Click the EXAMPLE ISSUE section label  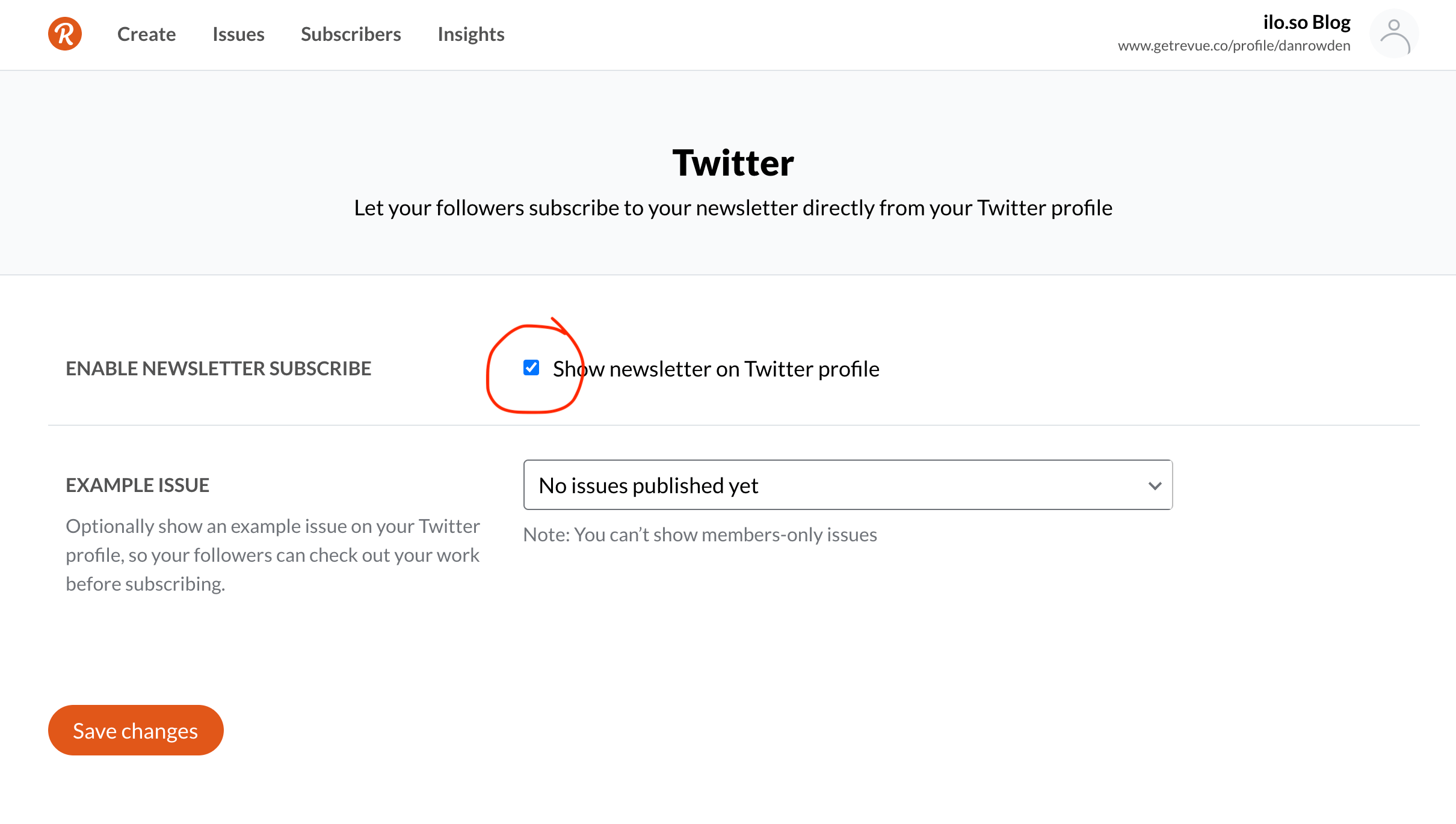click(137, 485)
